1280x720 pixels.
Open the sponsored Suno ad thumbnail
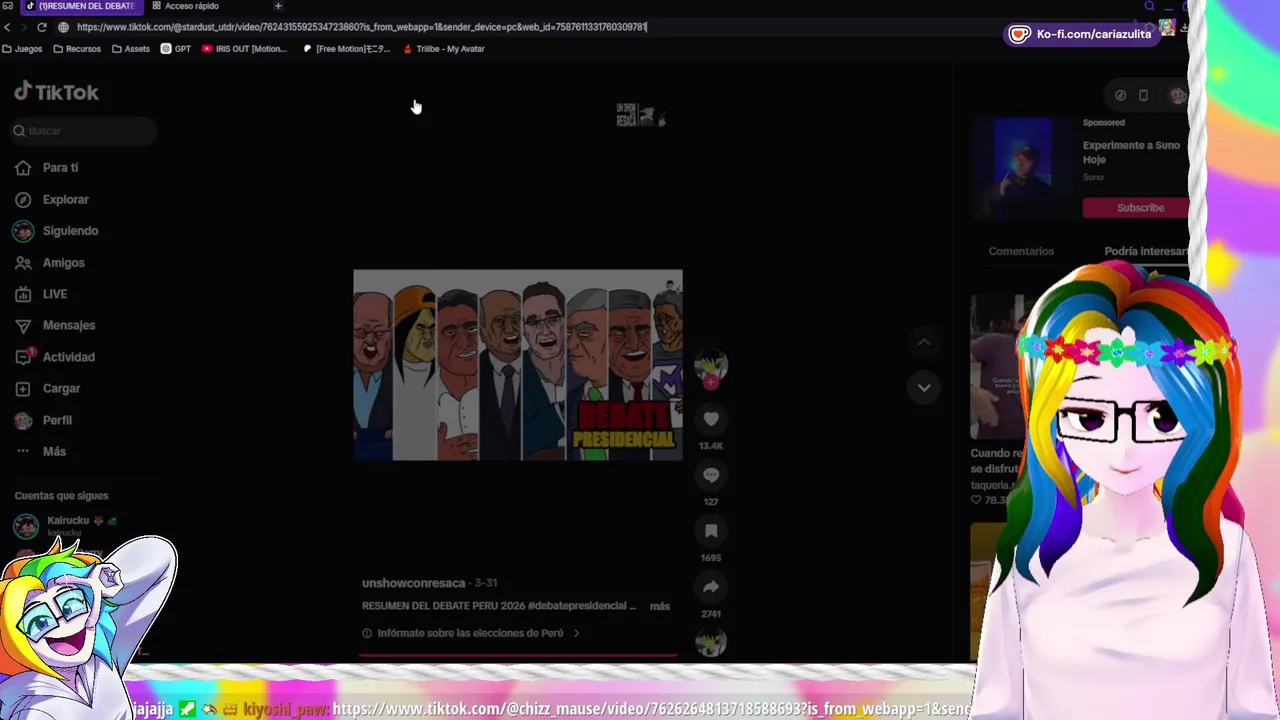(x=1022, y=168)
